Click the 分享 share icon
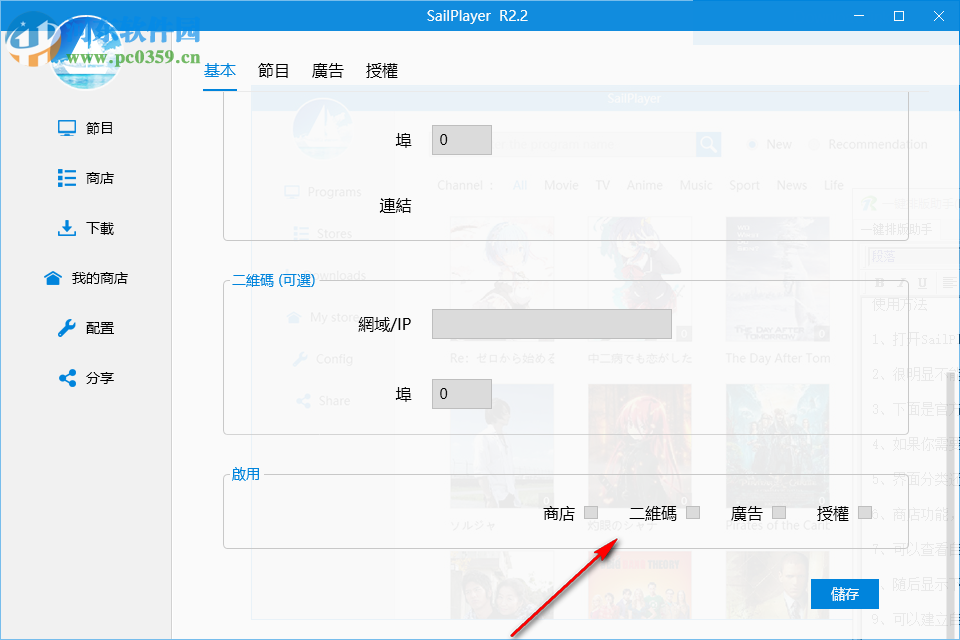The width and height of the screenshot is (960, 640). pyautogui.click(x=66, y=378)
